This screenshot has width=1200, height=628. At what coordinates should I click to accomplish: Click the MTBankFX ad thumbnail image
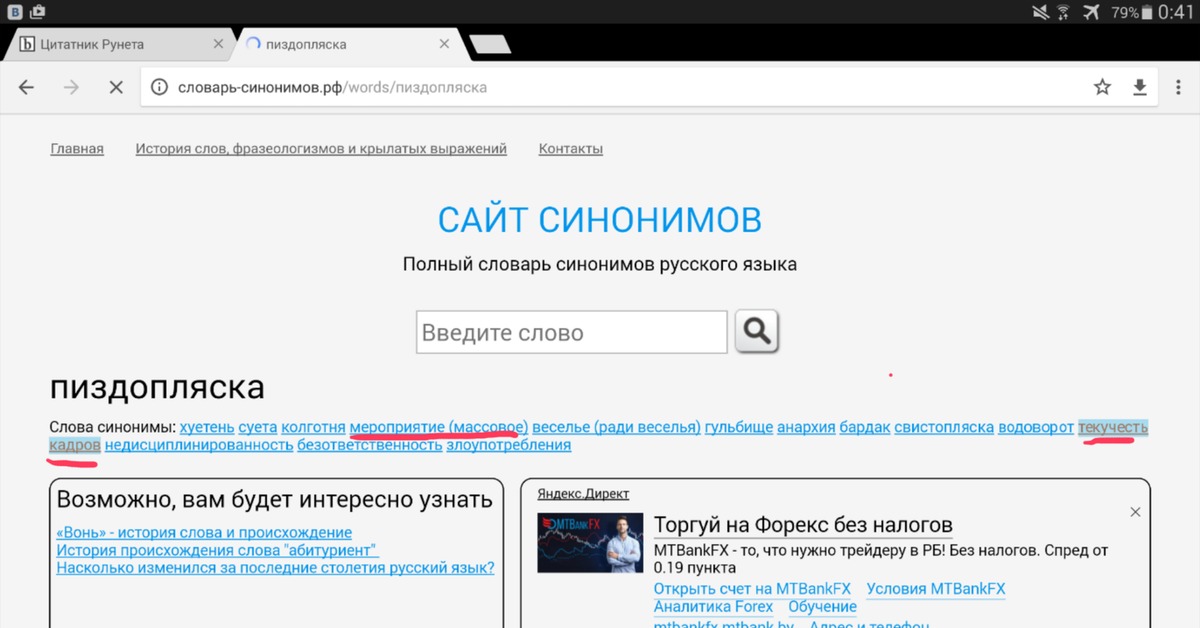pos(590,543)
